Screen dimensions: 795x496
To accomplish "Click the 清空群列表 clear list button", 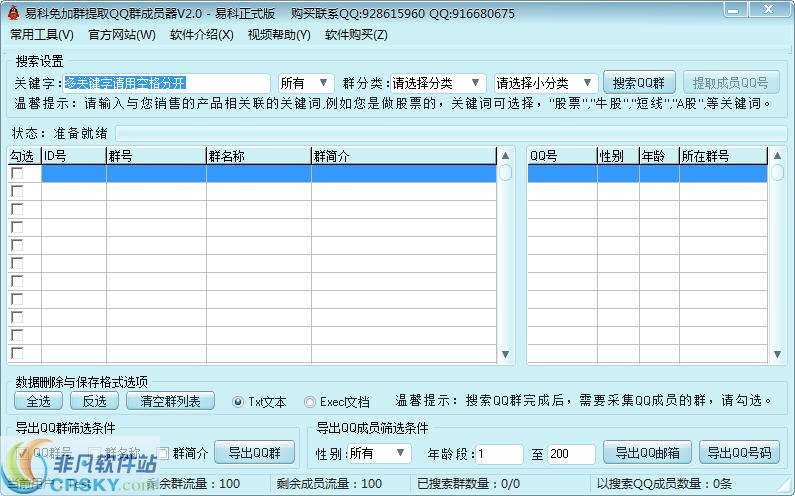I will (x=170, y=401).
